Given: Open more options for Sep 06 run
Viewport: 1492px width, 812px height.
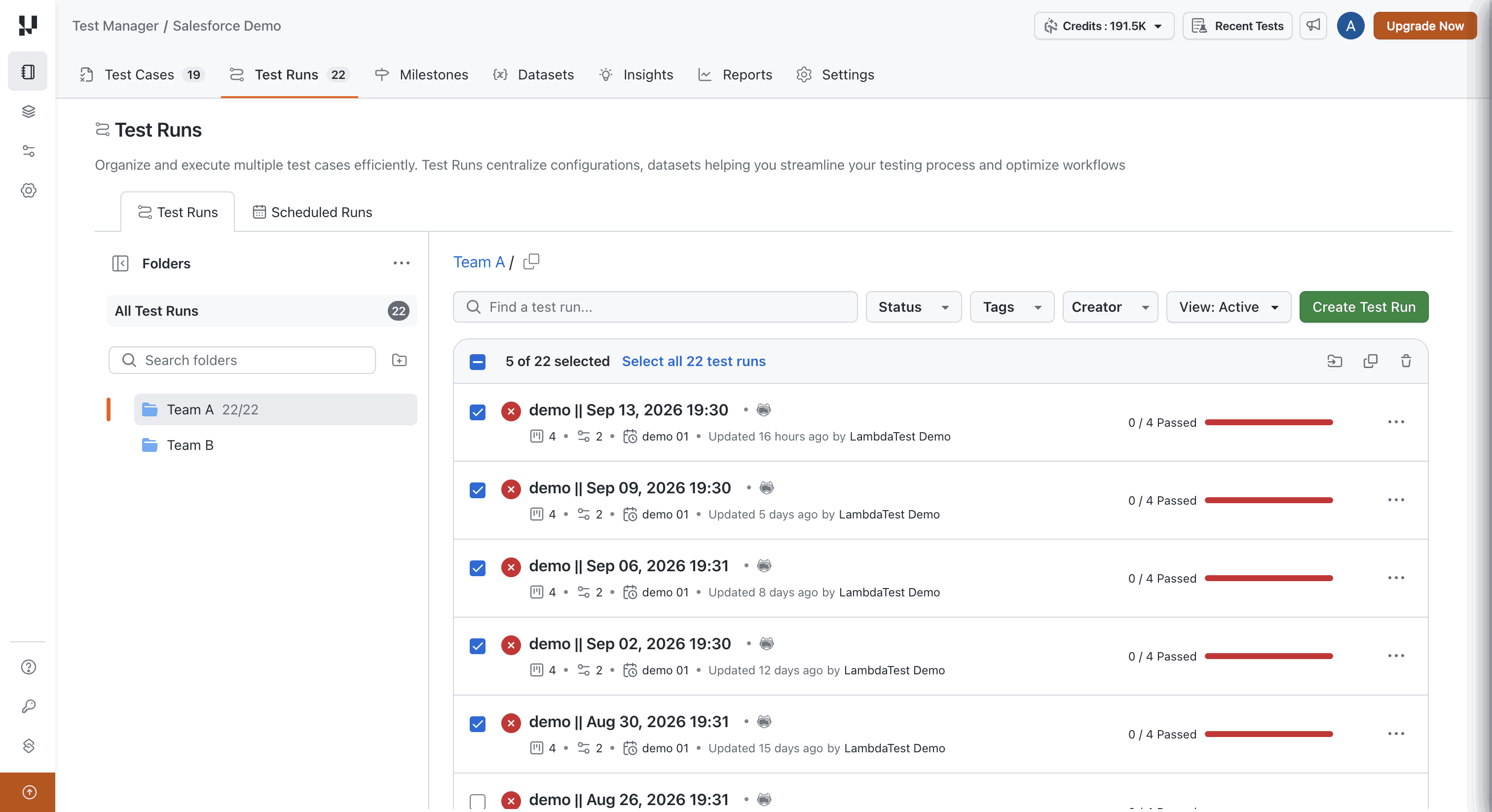Looking at the screenshot, I should tap(1396, 578).
